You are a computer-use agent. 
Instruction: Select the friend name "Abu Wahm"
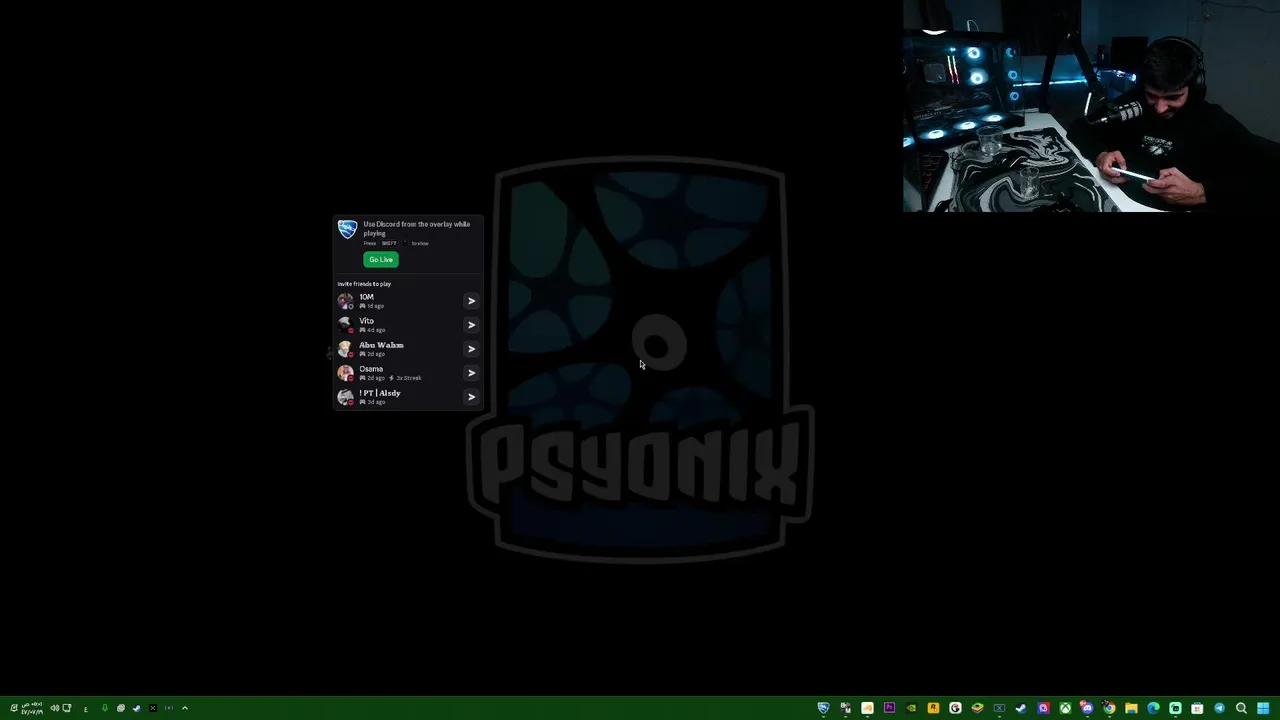(381, 345)
